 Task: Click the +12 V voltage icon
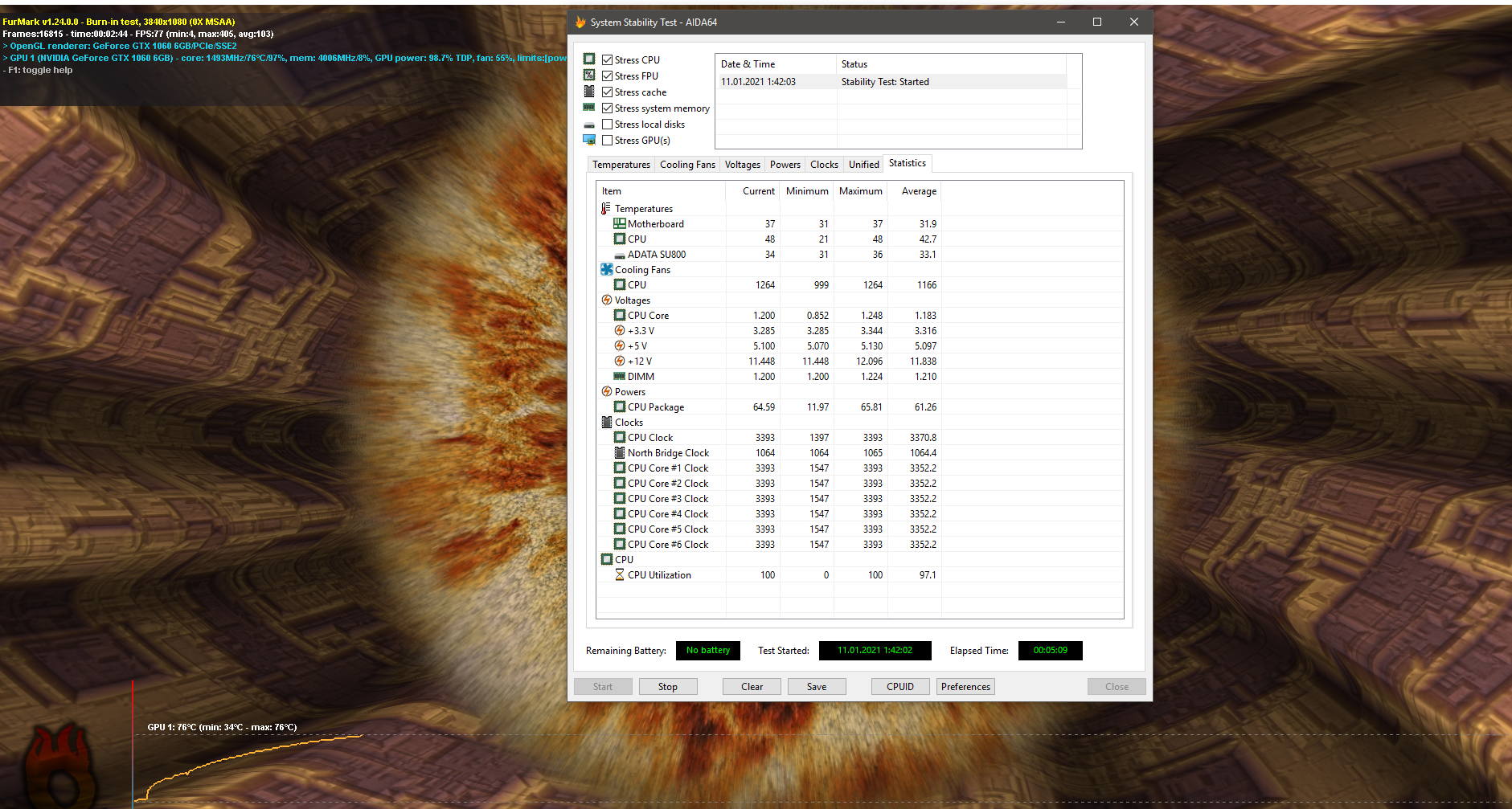620,361
